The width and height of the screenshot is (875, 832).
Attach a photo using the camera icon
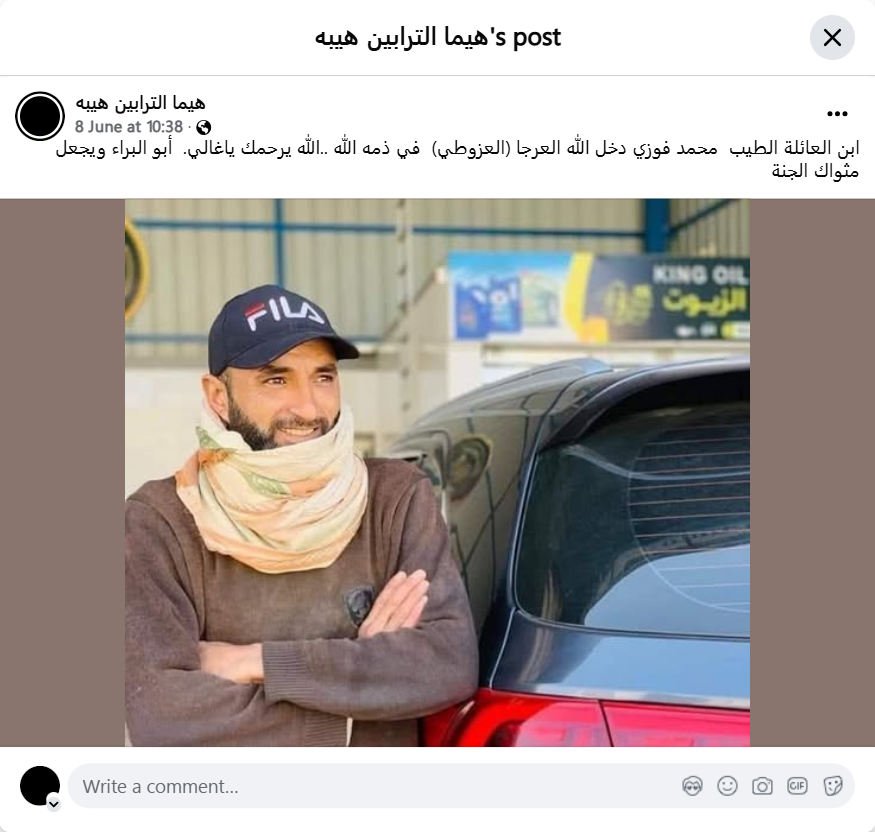tap(762, 786)
